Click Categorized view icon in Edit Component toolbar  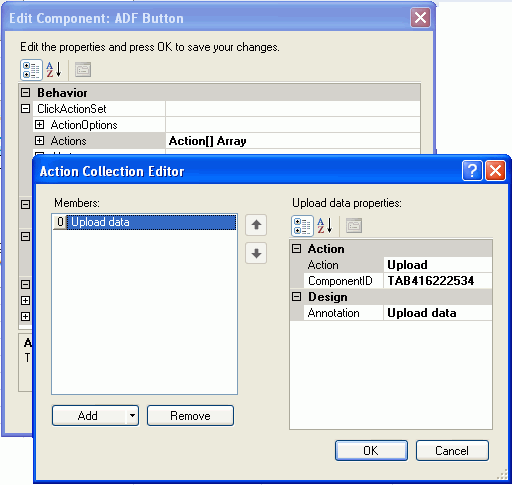(x=31, y=70)
